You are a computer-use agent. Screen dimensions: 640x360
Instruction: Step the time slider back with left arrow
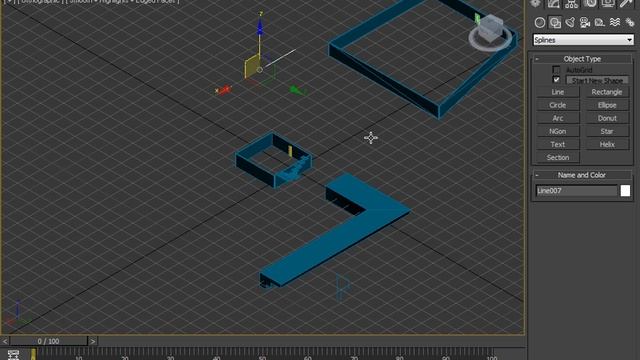point(5,341)
